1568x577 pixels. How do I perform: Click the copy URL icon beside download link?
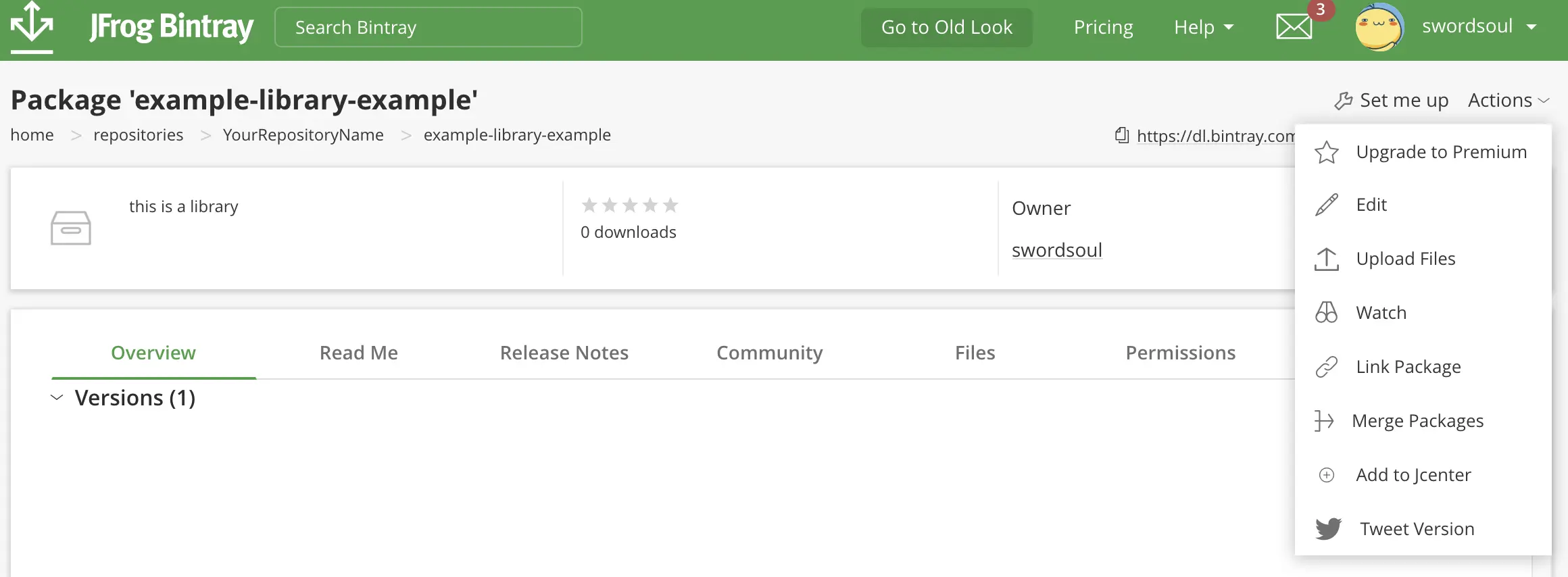click(x=1122, y=135)
